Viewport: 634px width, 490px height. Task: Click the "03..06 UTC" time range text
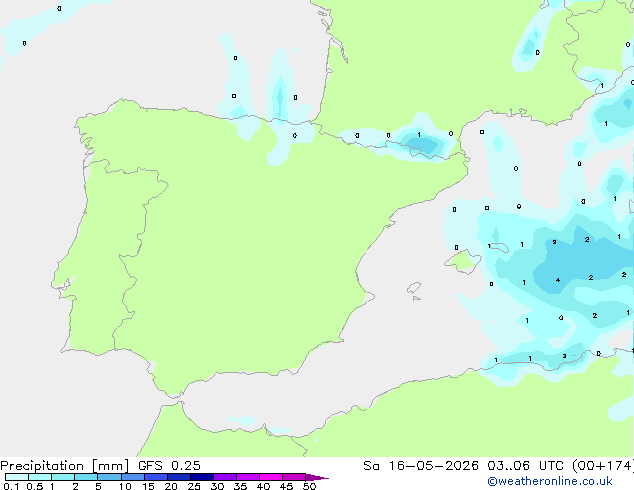point(525,466)
